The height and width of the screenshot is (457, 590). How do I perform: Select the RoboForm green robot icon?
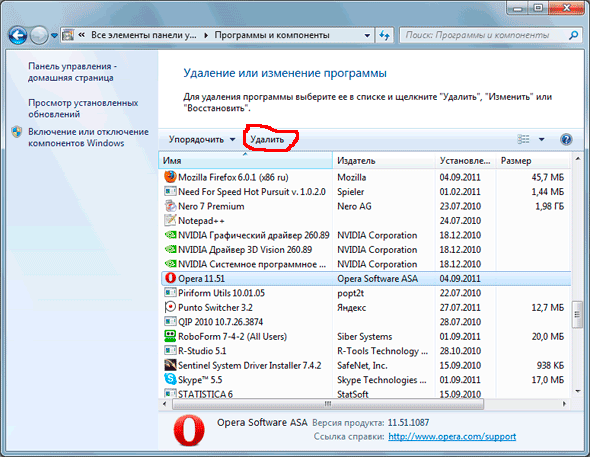(x=170, y=336)
